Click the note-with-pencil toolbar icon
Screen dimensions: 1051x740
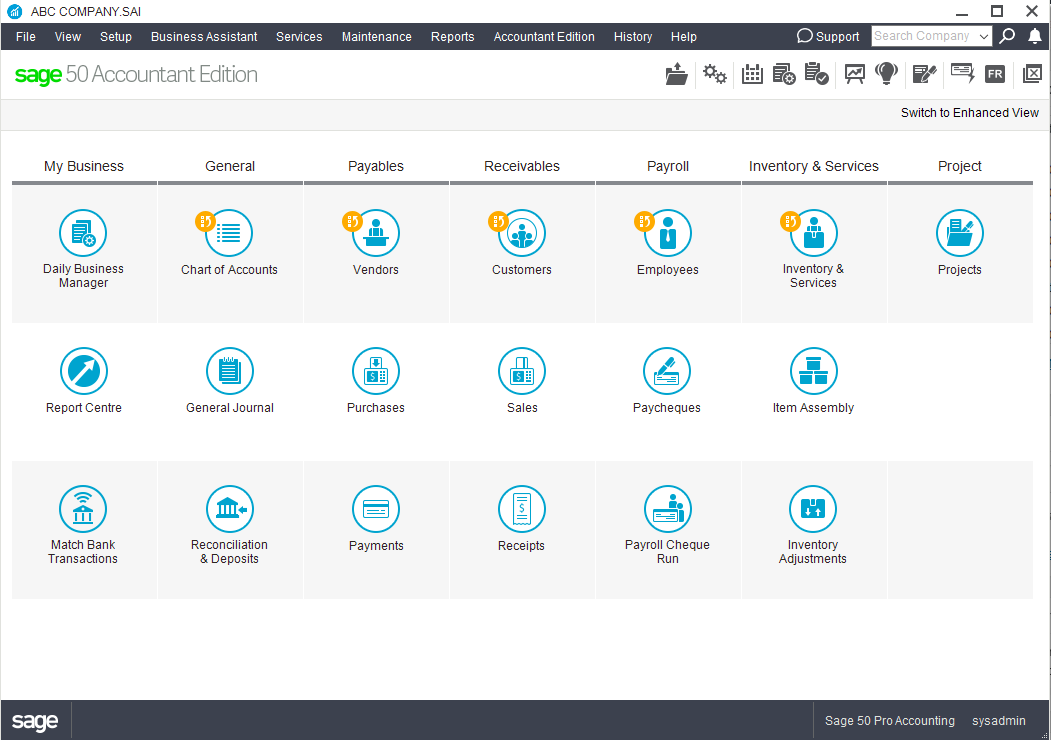point(924,74)
